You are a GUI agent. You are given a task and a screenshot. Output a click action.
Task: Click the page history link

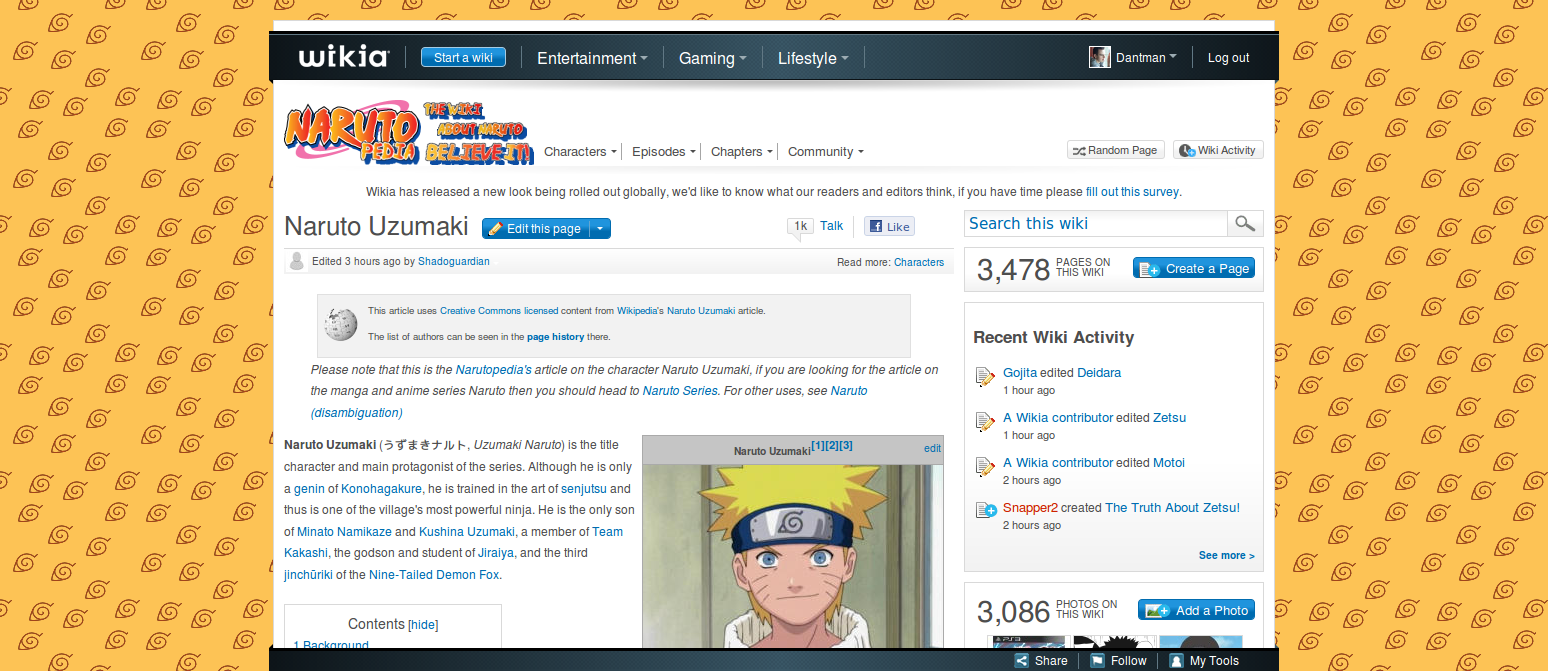tap(556, 337)
